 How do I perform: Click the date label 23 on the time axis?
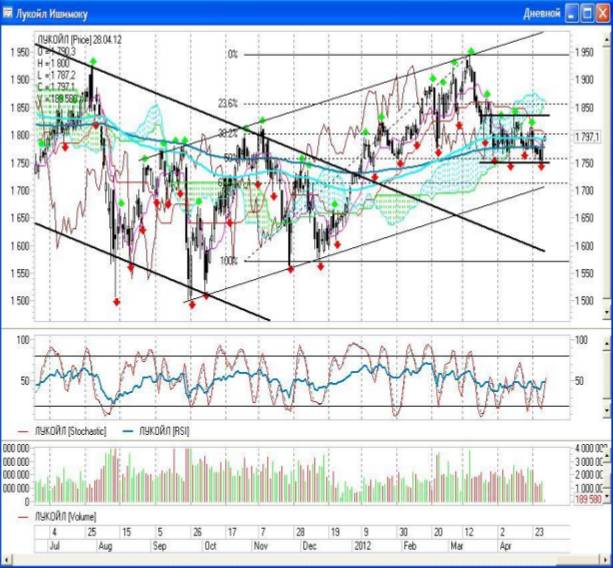click(x=539, y=532)
